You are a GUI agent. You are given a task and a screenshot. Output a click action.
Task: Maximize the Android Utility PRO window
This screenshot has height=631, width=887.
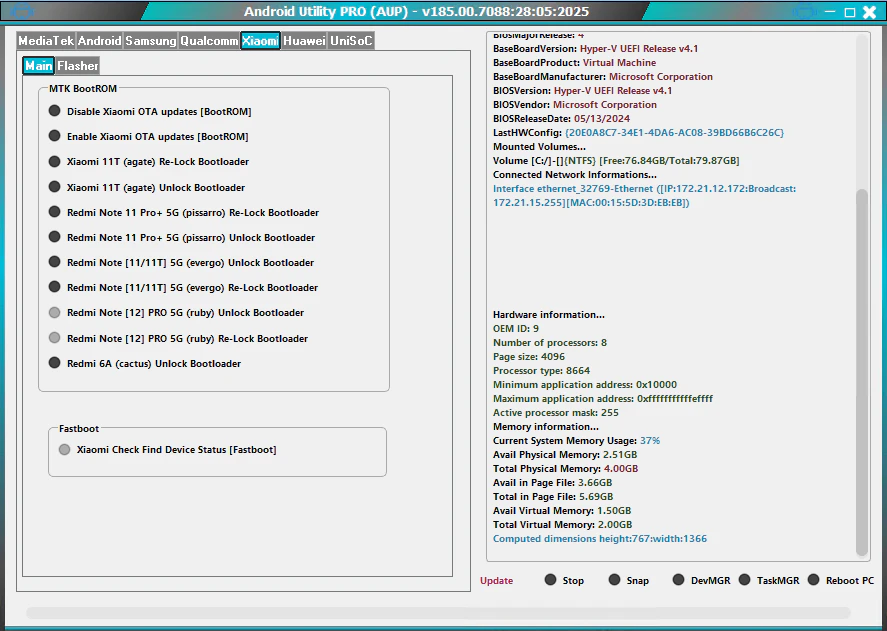click(850, 12)
